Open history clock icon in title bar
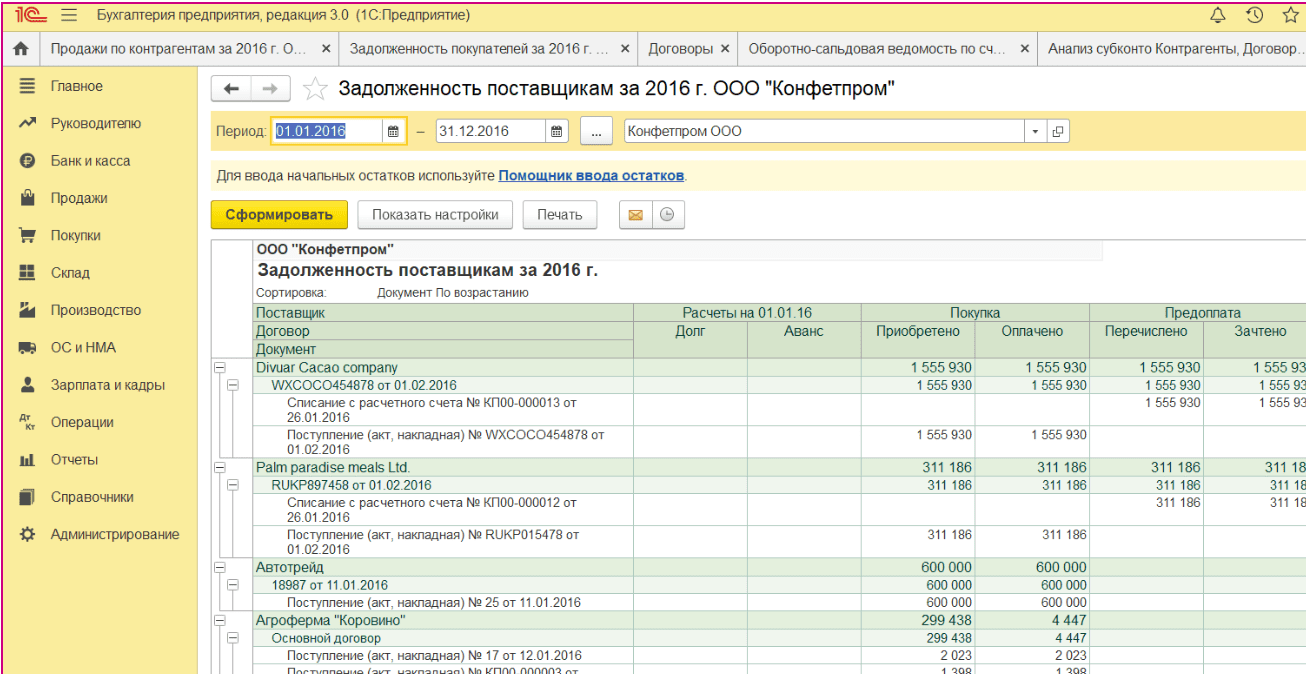 point(1254,15)
